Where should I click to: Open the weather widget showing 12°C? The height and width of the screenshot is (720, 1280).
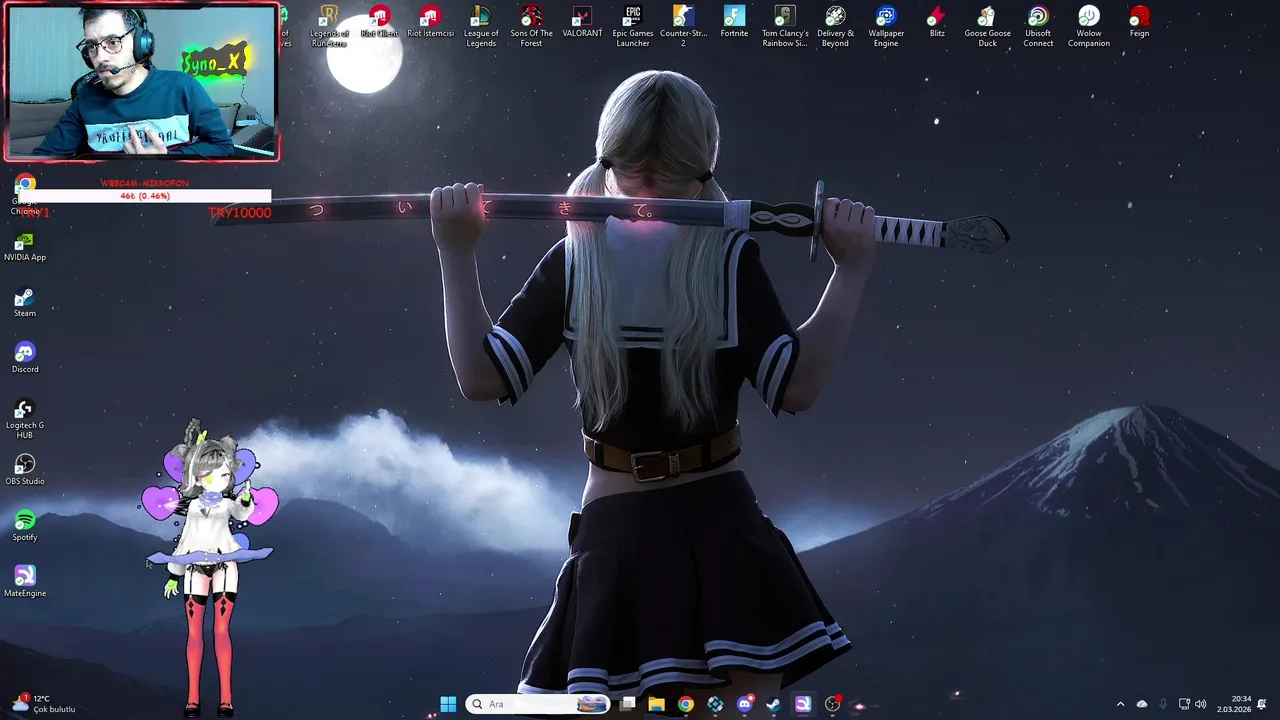point(42,704)
